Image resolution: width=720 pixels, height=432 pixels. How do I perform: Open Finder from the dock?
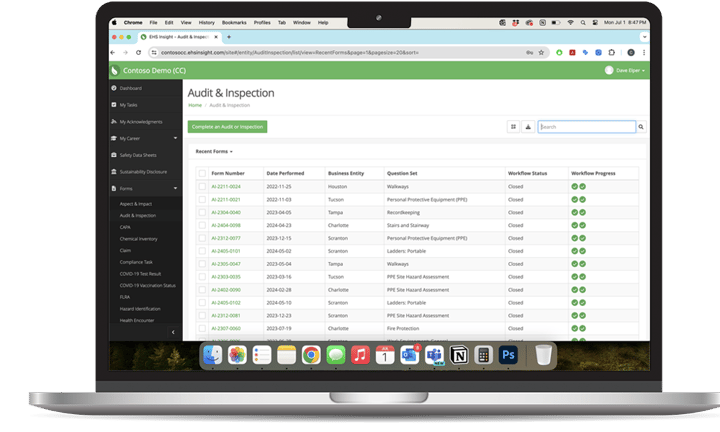coord(212,355)
